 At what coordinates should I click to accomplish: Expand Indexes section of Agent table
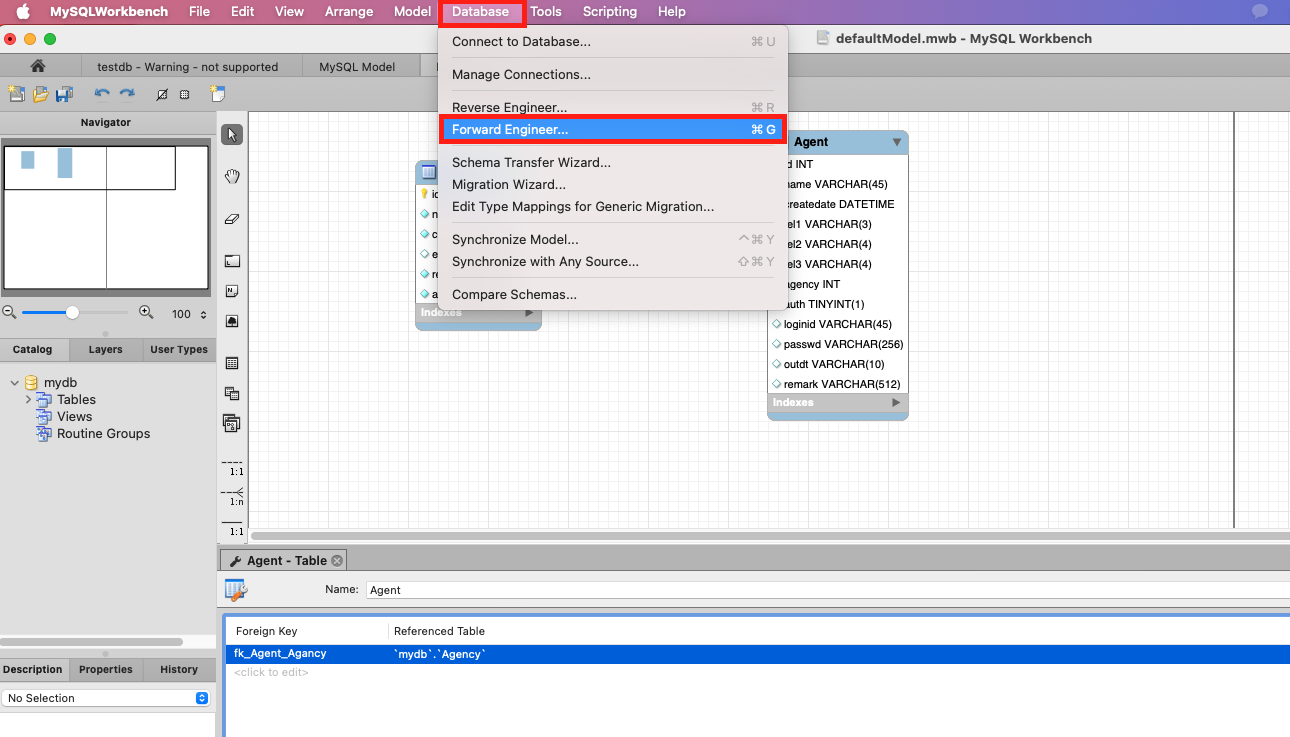tap(896, 402)
